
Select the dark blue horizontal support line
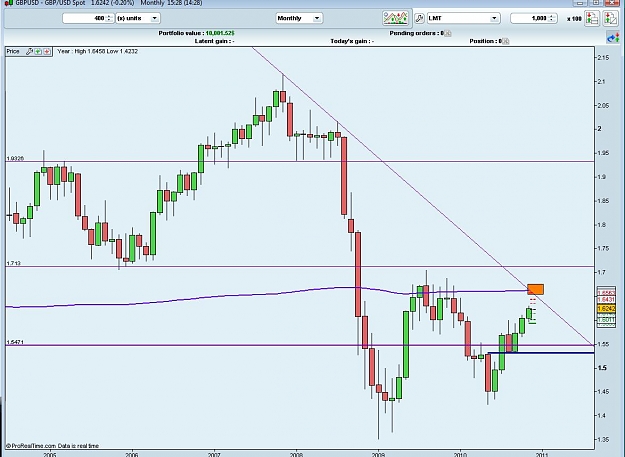coord(541,353)
